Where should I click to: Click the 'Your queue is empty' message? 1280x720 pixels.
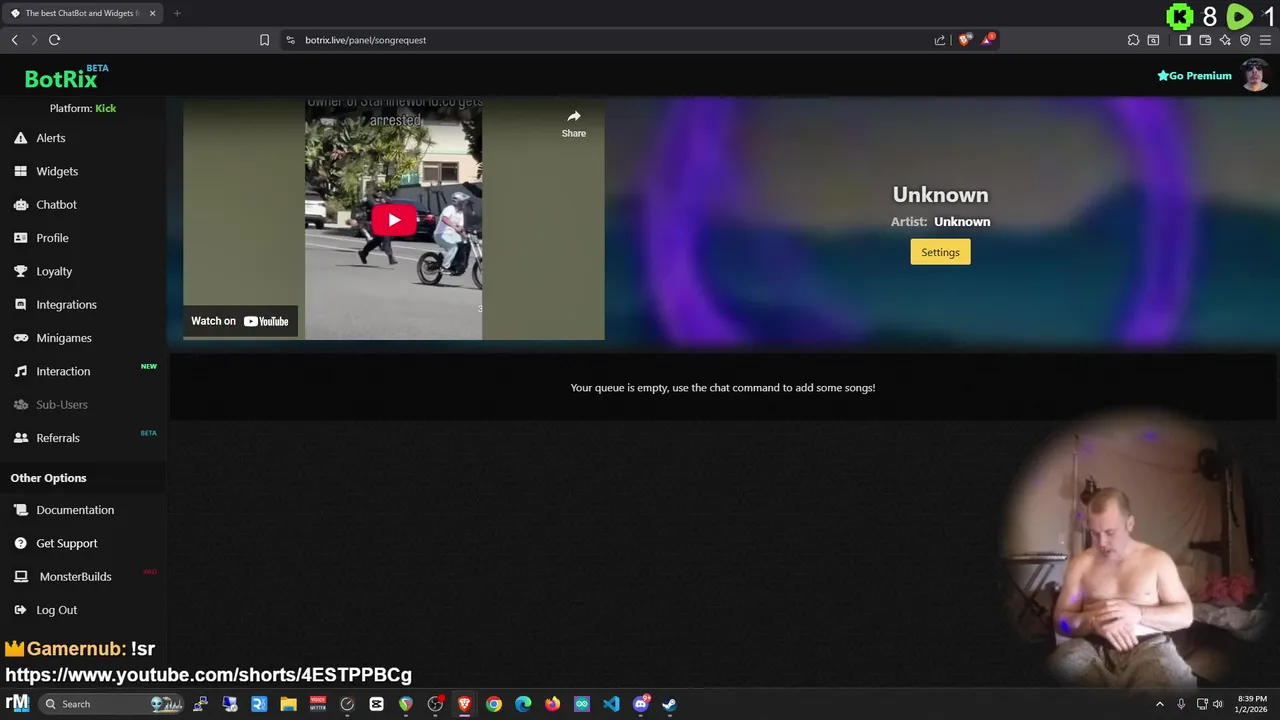(722, 387)
